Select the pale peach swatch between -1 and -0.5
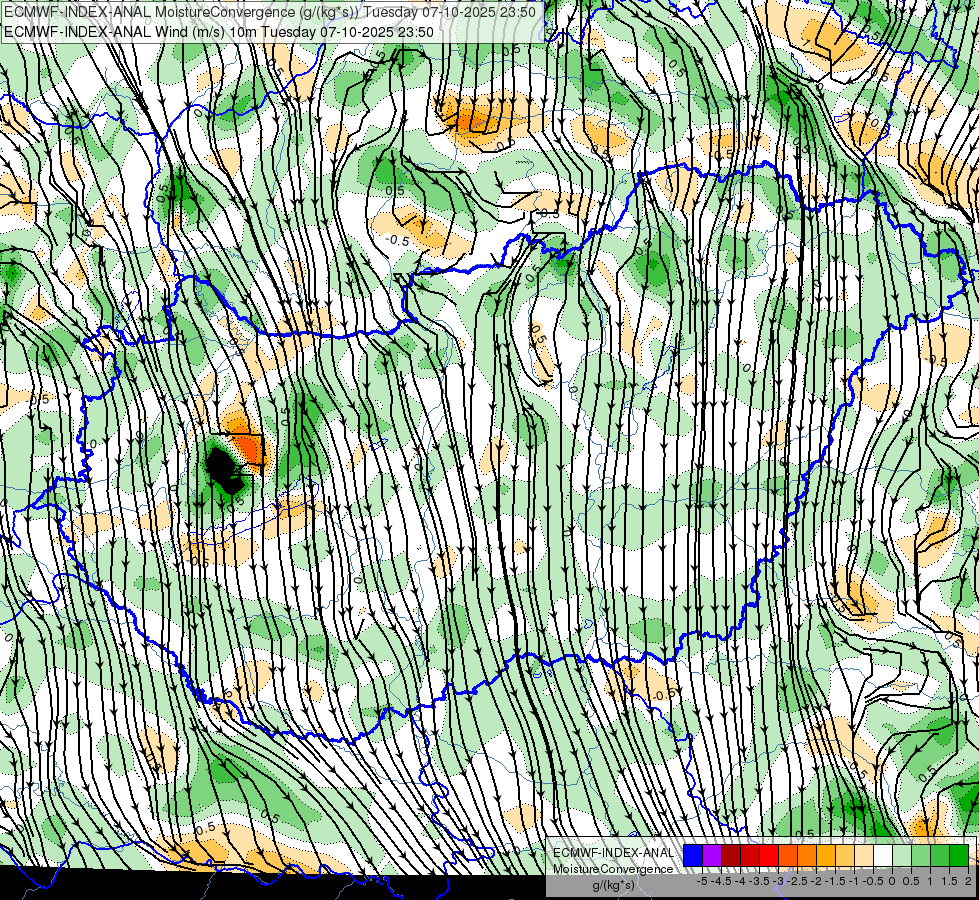This screenshot has height=900, width=979. 864,855
